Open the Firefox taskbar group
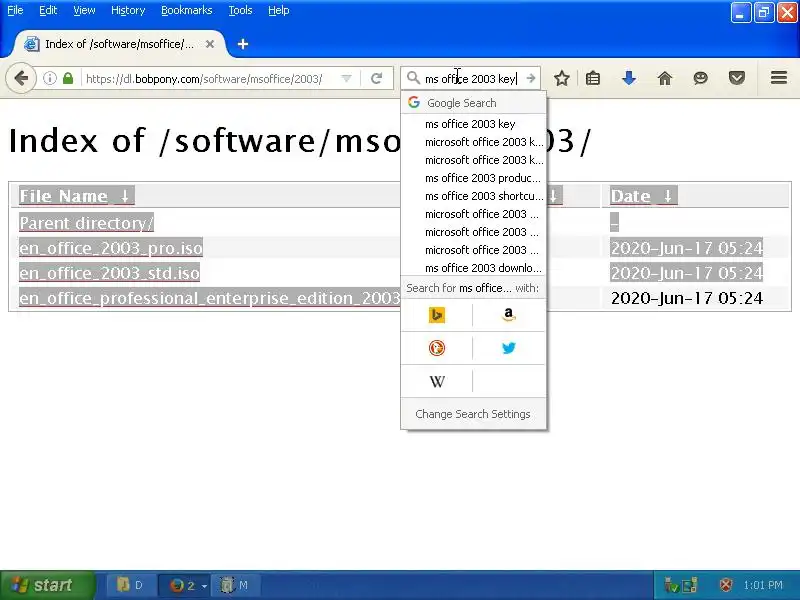 pos(185,585)
